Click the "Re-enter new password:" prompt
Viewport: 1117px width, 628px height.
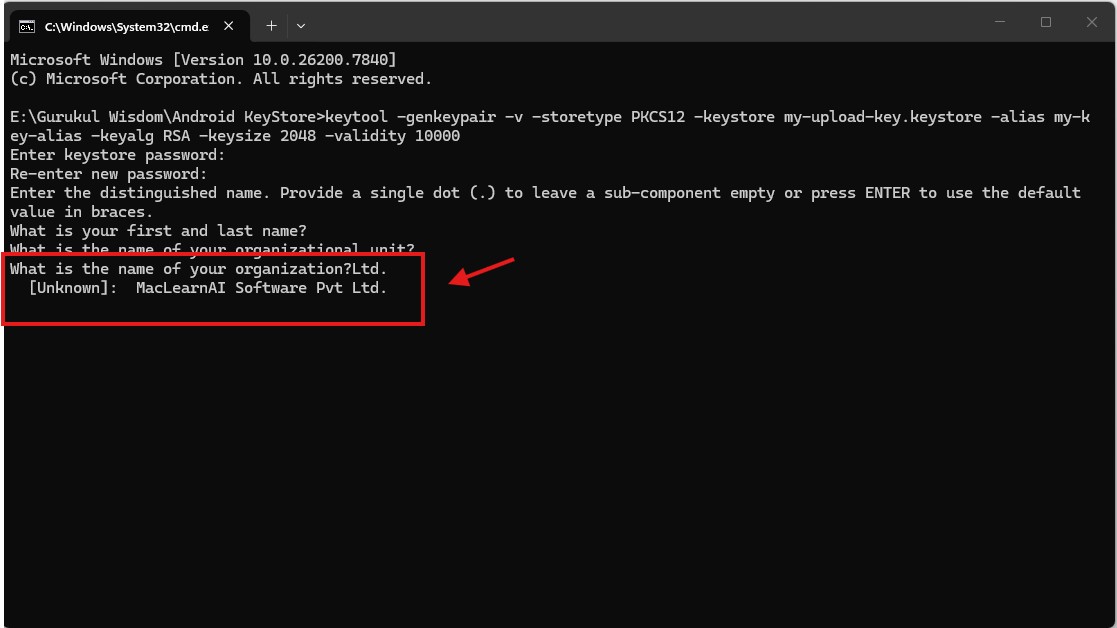coord(109,174)
